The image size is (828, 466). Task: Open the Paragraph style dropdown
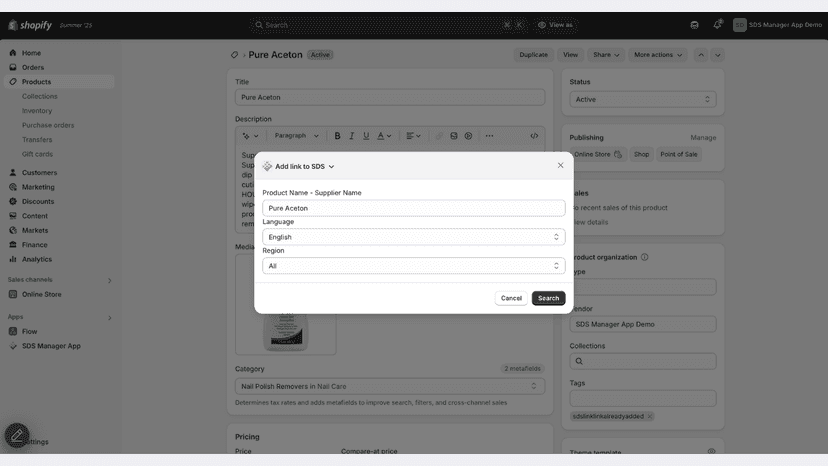point(296,136)
